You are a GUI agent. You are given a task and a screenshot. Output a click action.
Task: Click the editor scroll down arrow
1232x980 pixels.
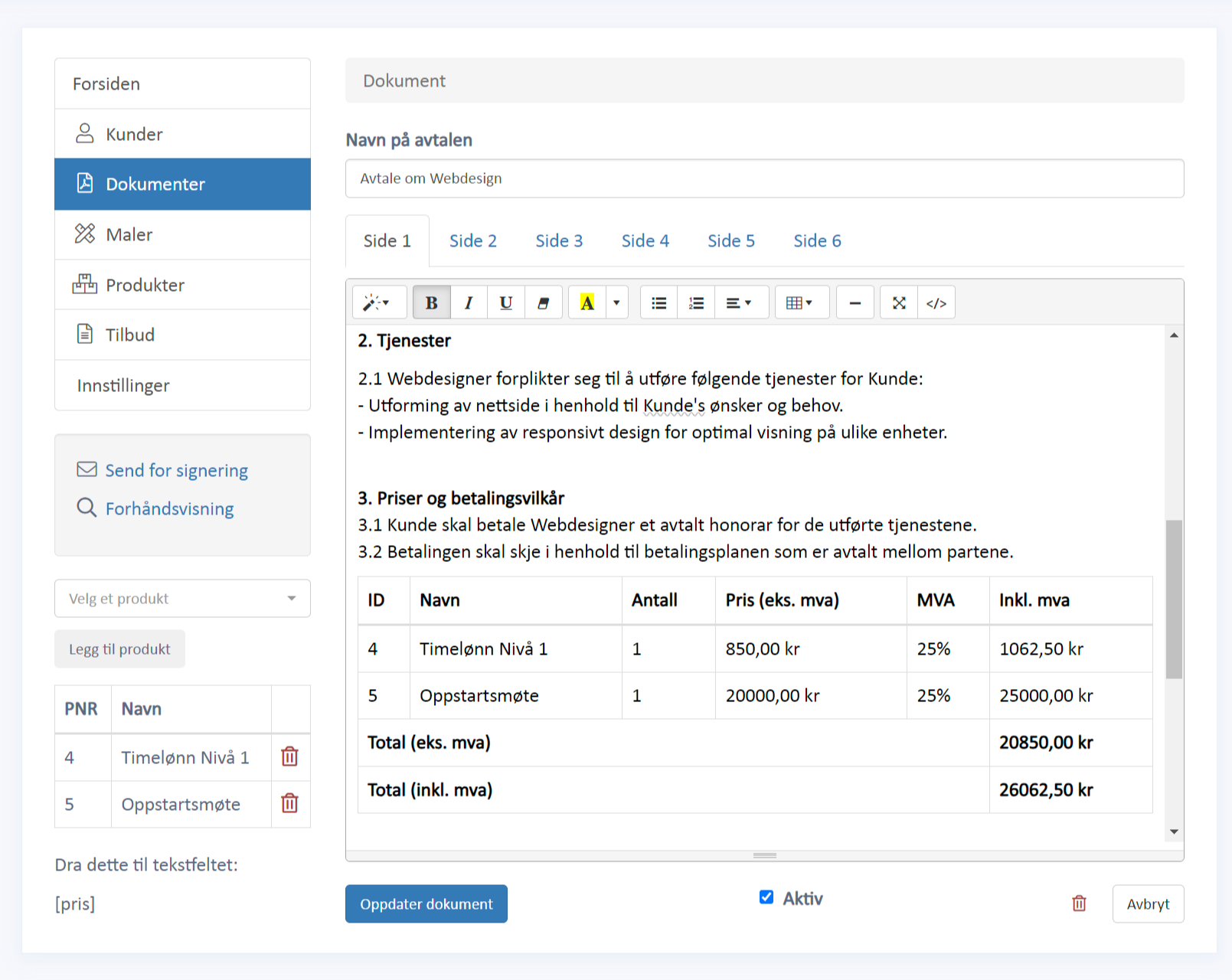[1174, 832]
